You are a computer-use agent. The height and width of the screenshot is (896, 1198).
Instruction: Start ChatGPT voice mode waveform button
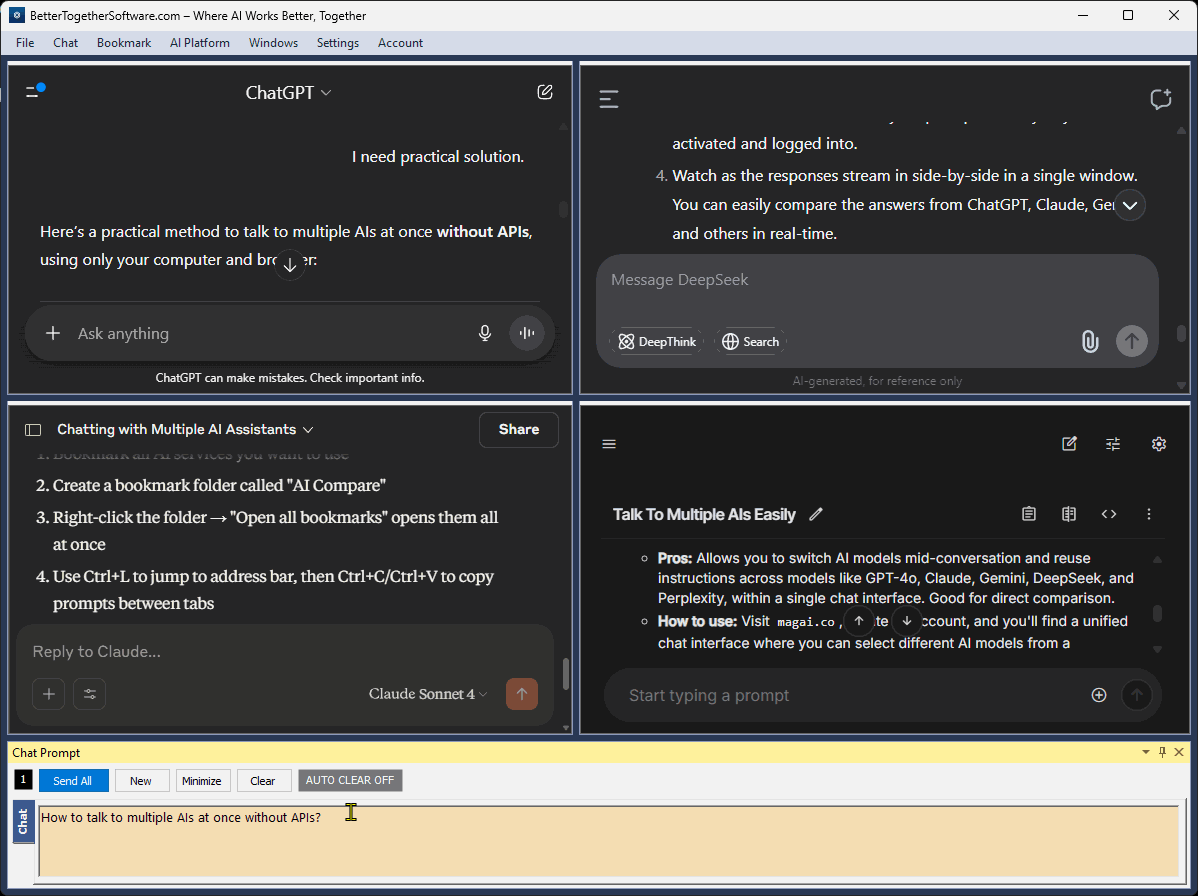pos(527,333)
